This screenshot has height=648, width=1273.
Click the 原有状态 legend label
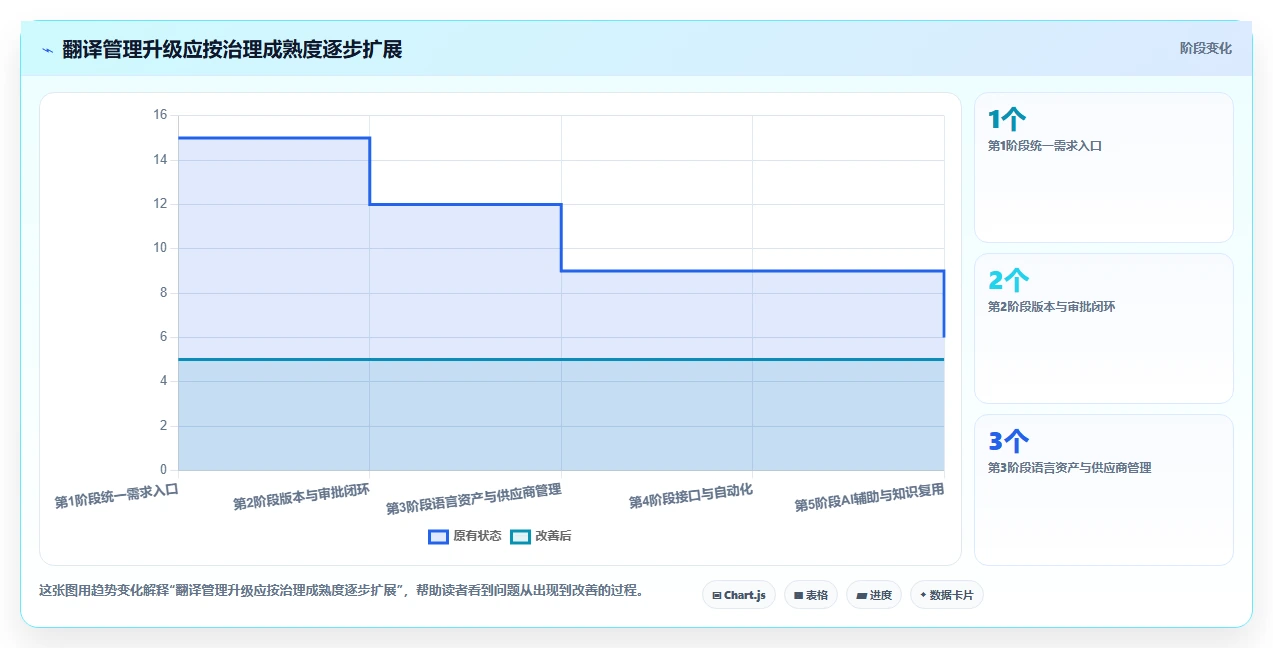[477, 536]
